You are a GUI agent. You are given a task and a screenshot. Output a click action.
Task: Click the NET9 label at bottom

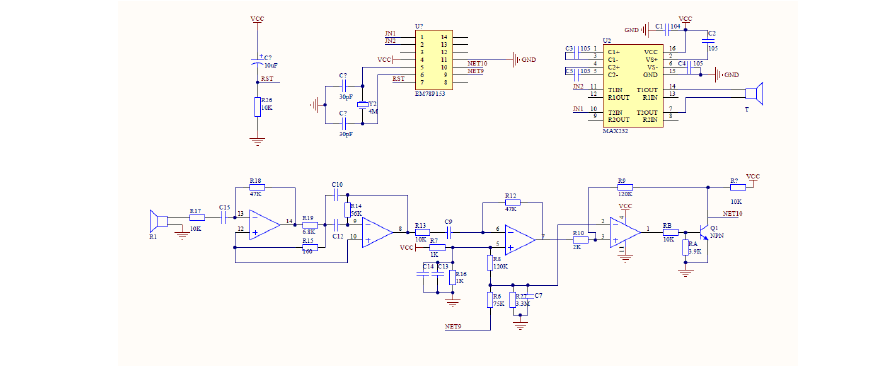pos(453,326)
